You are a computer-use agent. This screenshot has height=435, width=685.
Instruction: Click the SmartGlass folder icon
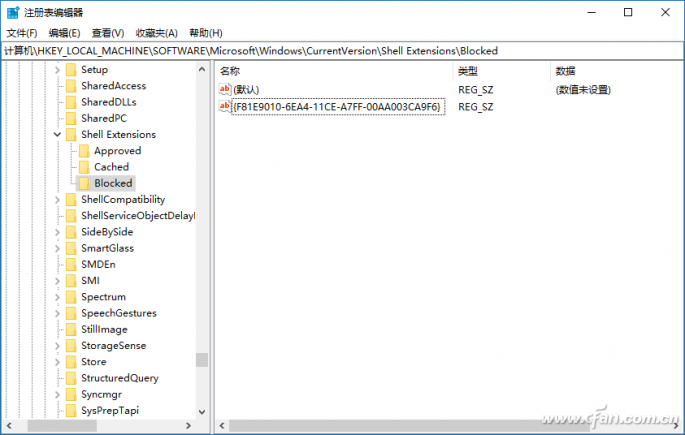(x=71, y=248)
